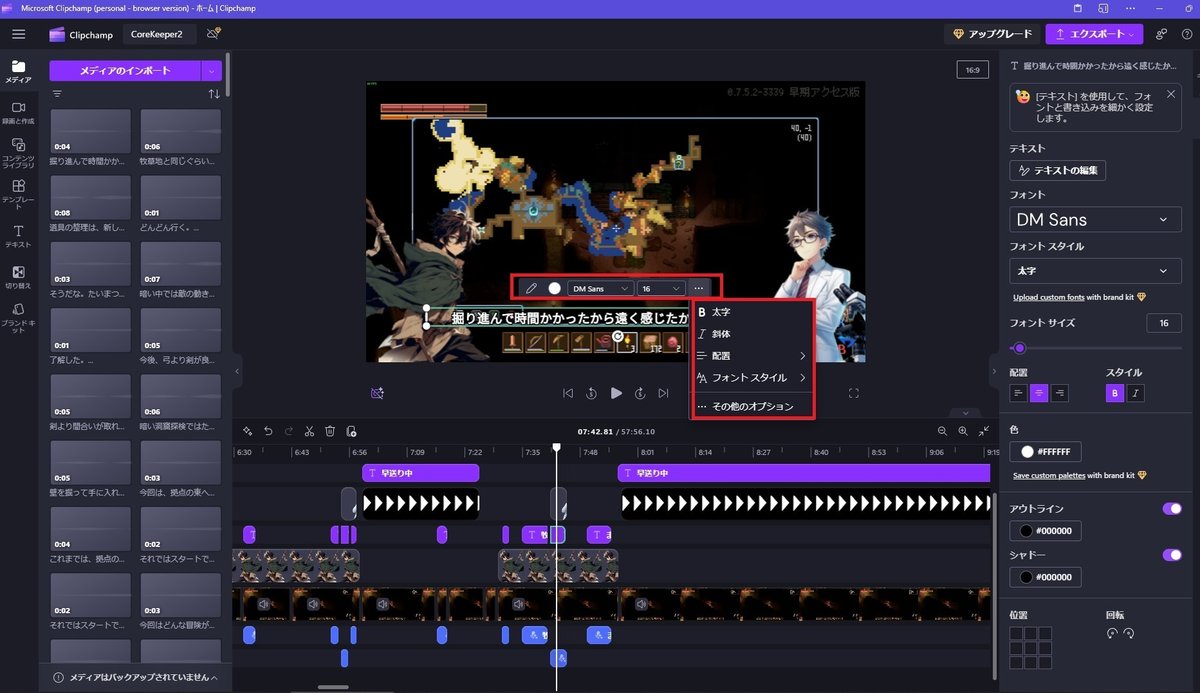Open font size 16 dropdown in floating toolbar

[x=661, y=288]
